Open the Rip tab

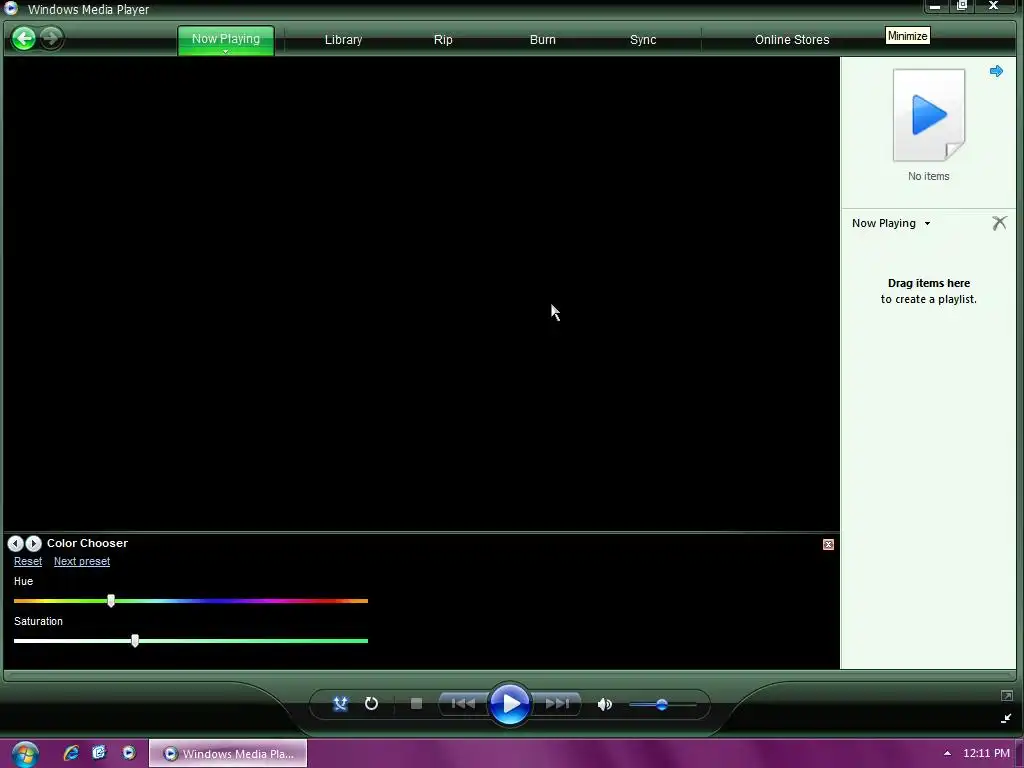(443, 40)
